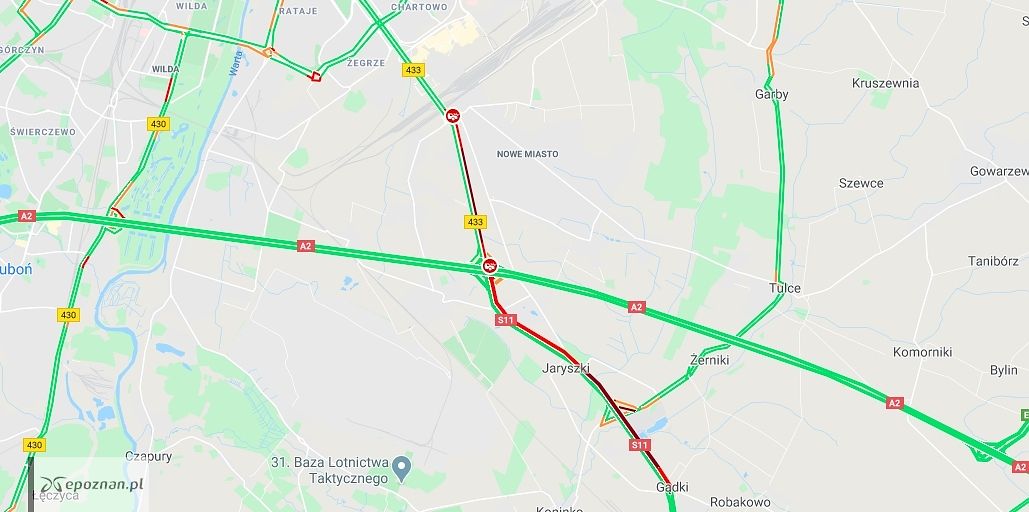Select the Jaryszki label
This screenshot has height=512, width=1029.
coord(566,368)
